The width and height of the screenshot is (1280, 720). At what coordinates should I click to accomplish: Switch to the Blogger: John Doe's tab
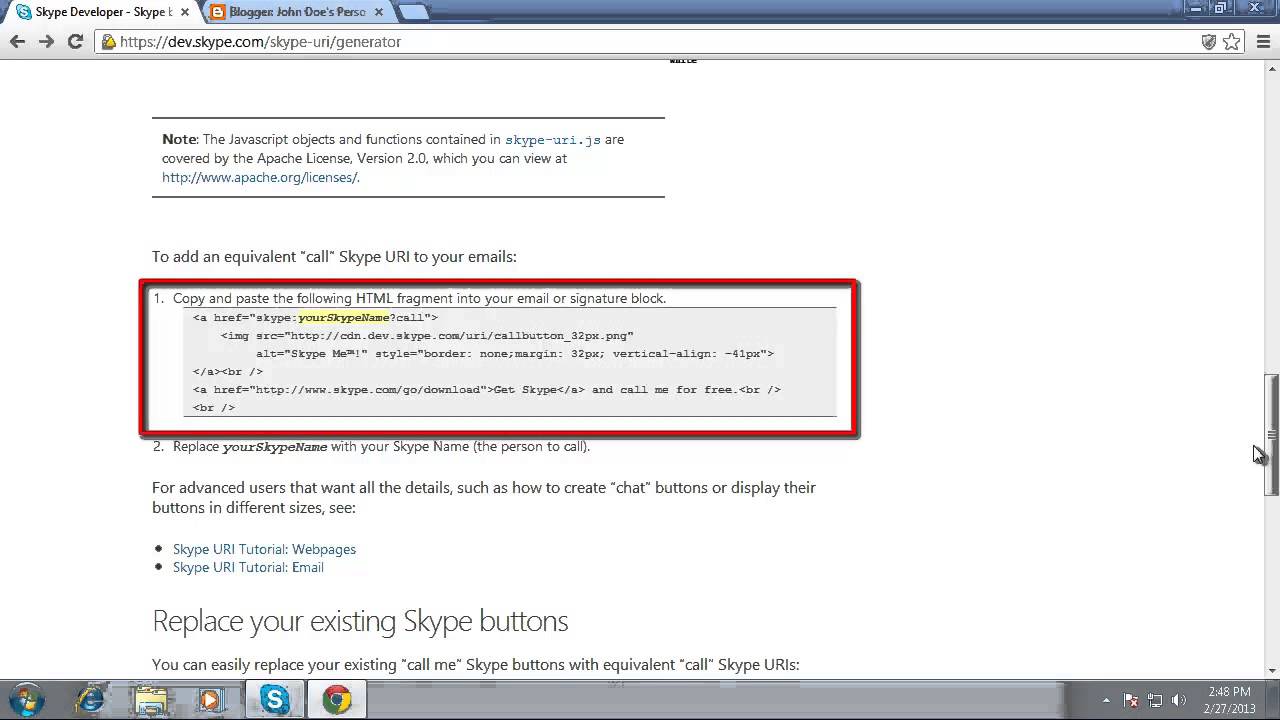297,12
